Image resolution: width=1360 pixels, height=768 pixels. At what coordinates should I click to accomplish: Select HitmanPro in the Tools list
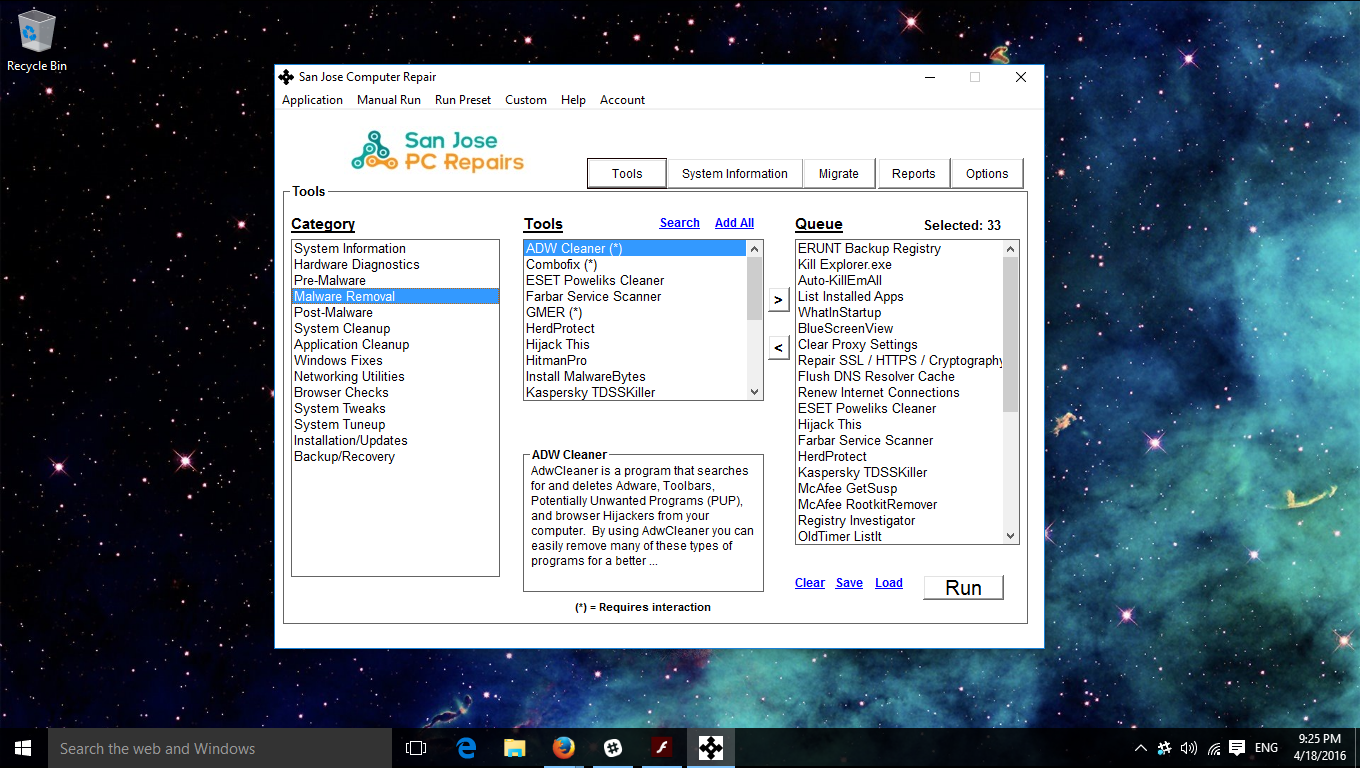(x=556, y=360)
